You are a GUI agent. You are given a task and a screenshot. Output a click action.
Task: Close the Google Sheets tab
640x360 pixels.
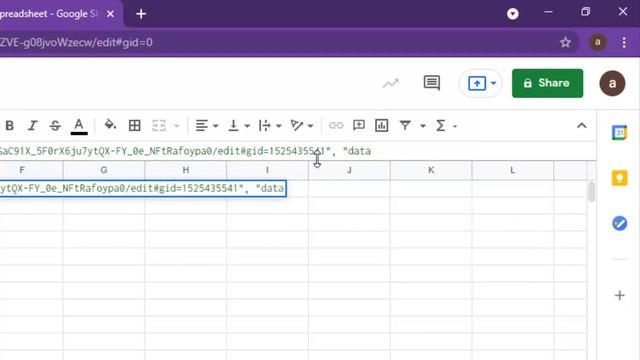[x=110, y=14]
